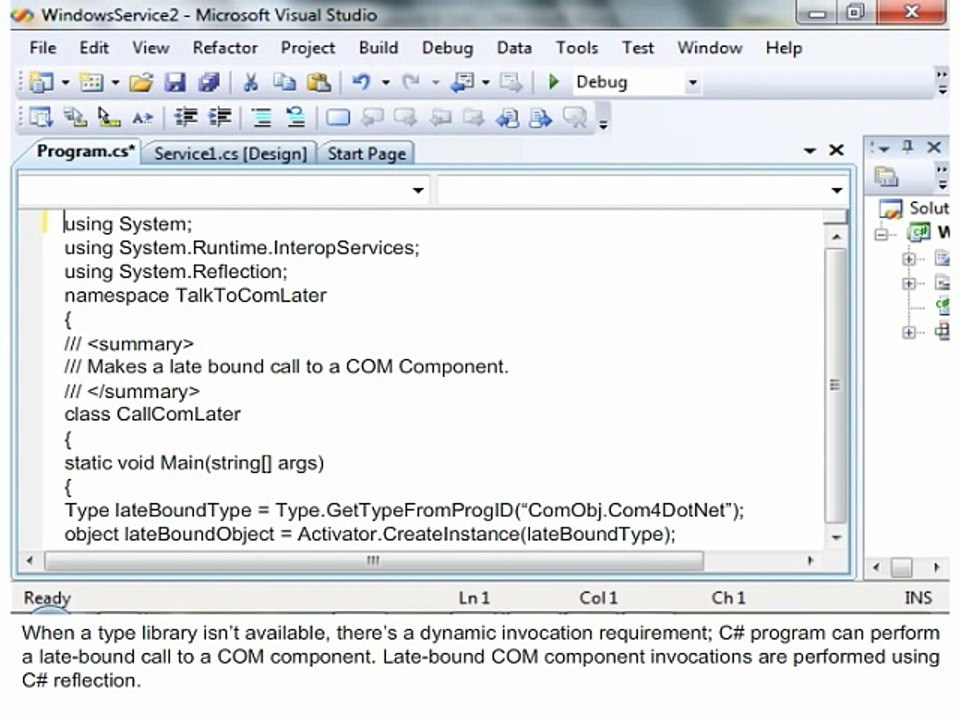Click the editor horizontal scroll right arrow
Image resolution: width=960 pixels, height=720 pixels.
pos(811,560)
